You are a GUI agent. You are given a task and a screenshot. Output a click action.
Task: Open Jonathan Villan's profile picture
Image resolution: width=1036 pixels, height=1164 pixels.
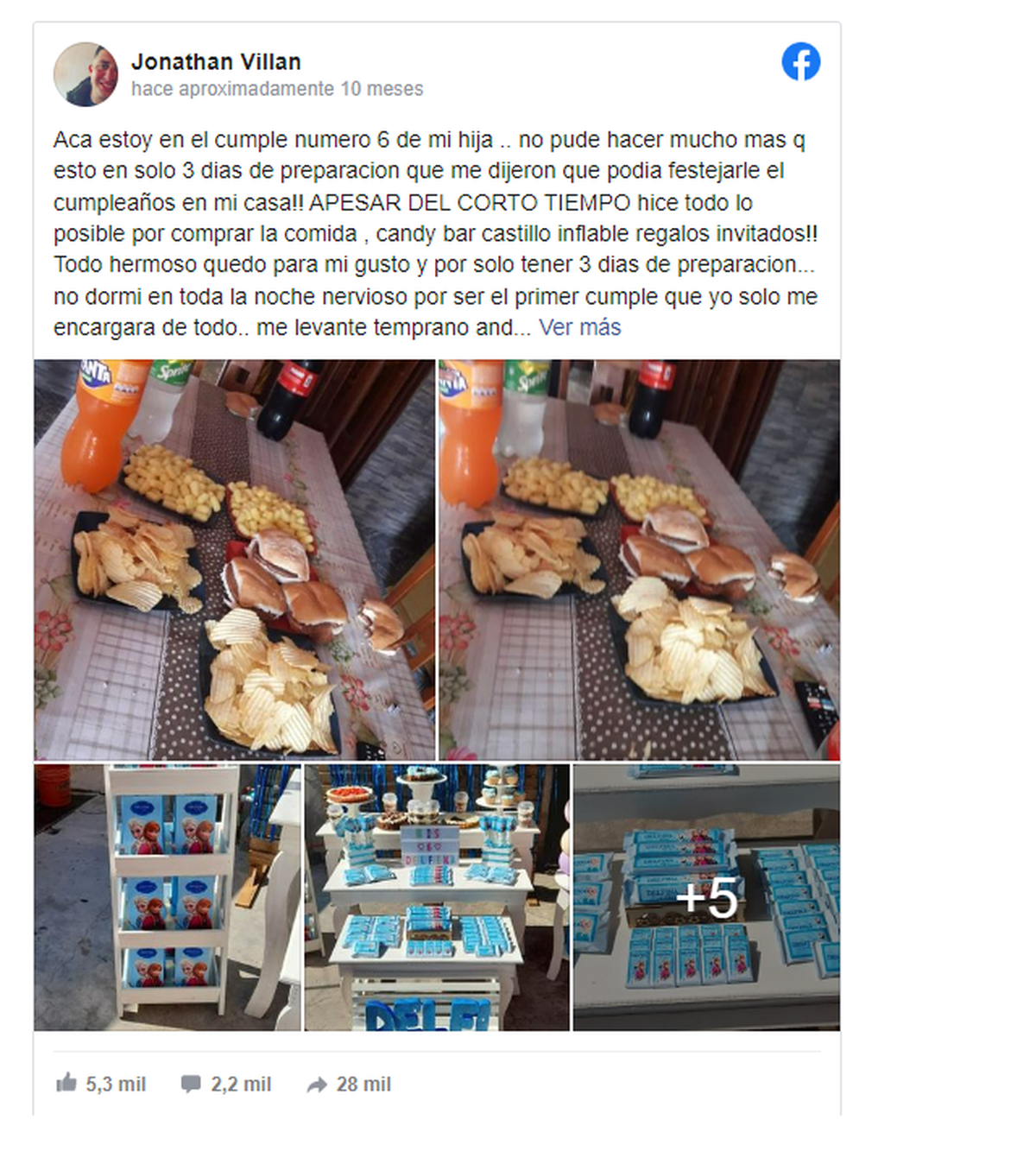[85, 74]
